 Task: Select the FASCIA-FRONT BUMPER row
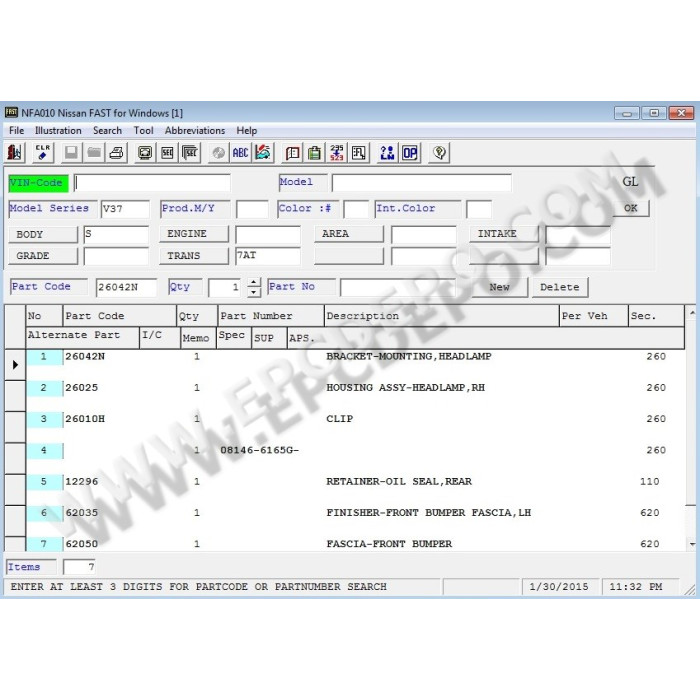356,544
